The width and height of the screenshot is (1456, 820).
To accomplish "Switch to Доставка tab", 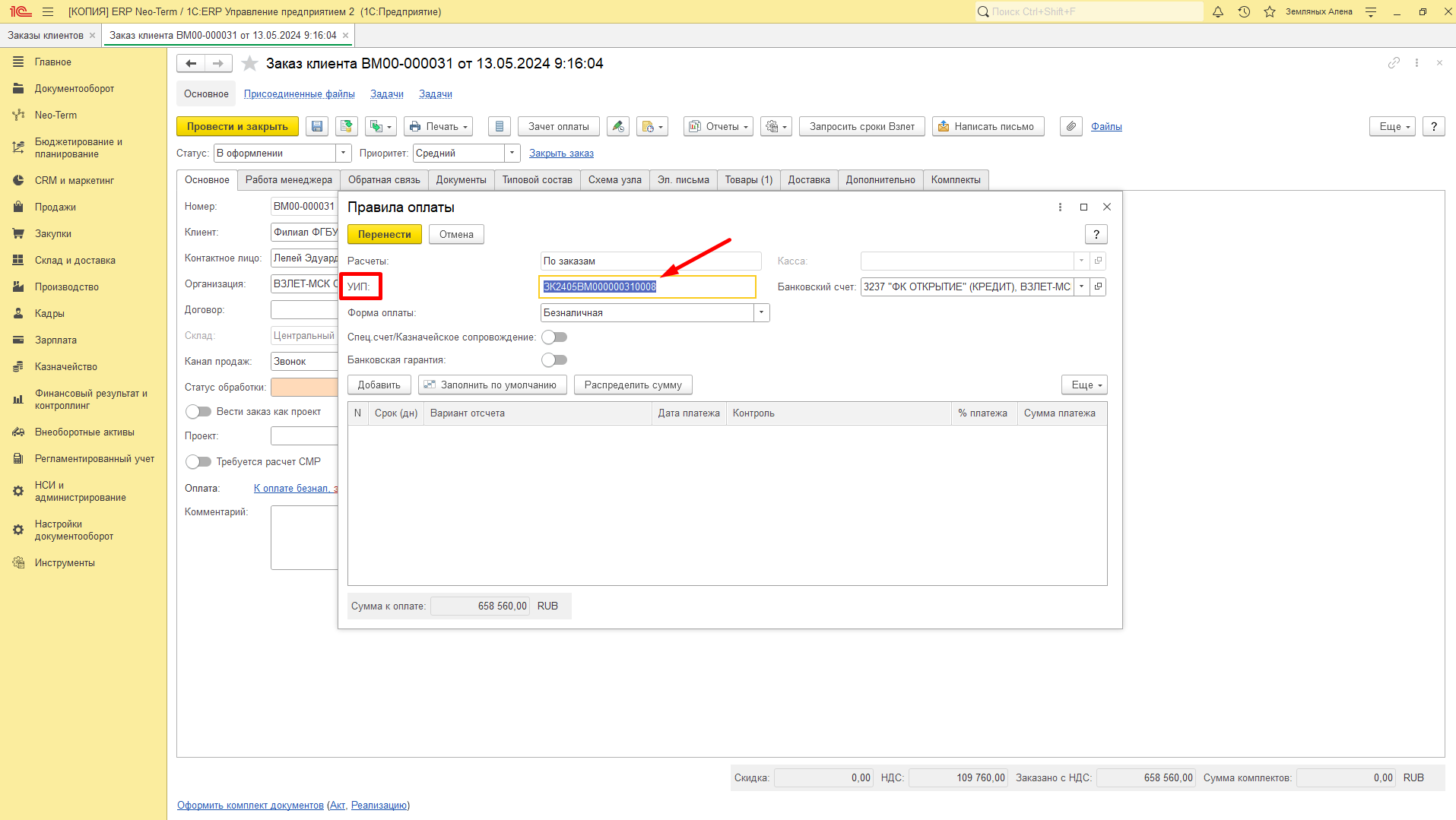I will click(x=809, y=180).
